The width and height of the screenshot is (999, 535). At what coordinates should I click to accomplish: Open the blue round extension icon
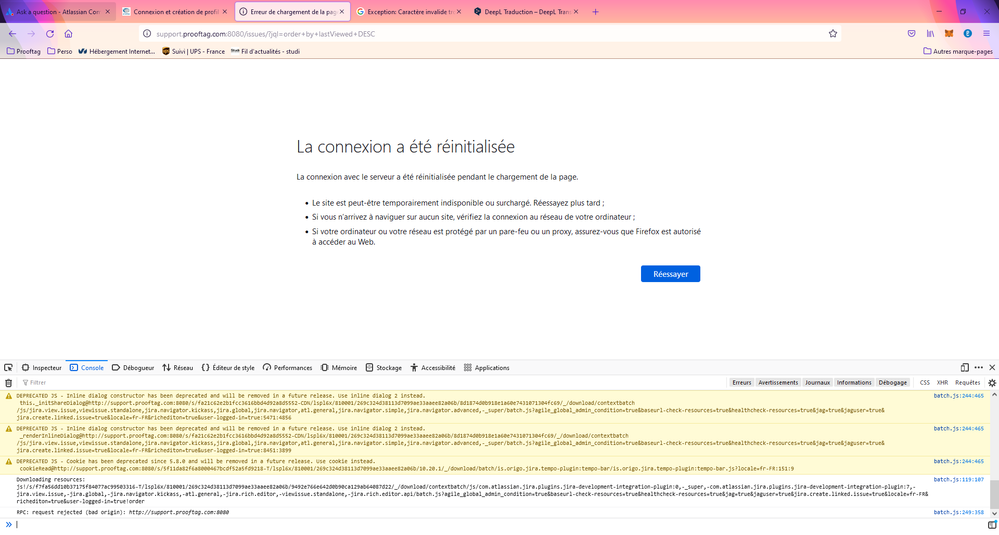(x=967, y=34)
